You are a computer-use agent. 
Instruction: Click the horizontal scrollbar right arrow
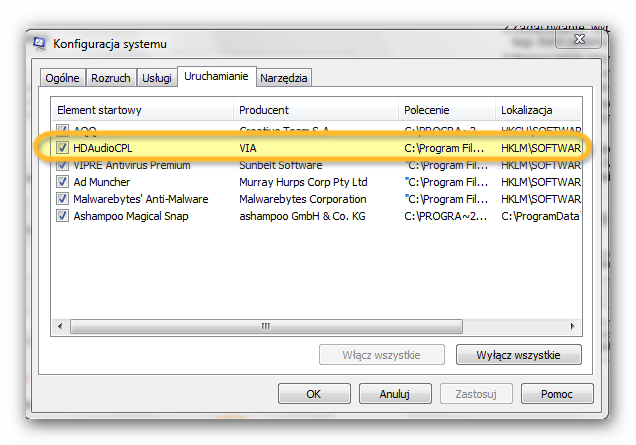pos(572,327)
